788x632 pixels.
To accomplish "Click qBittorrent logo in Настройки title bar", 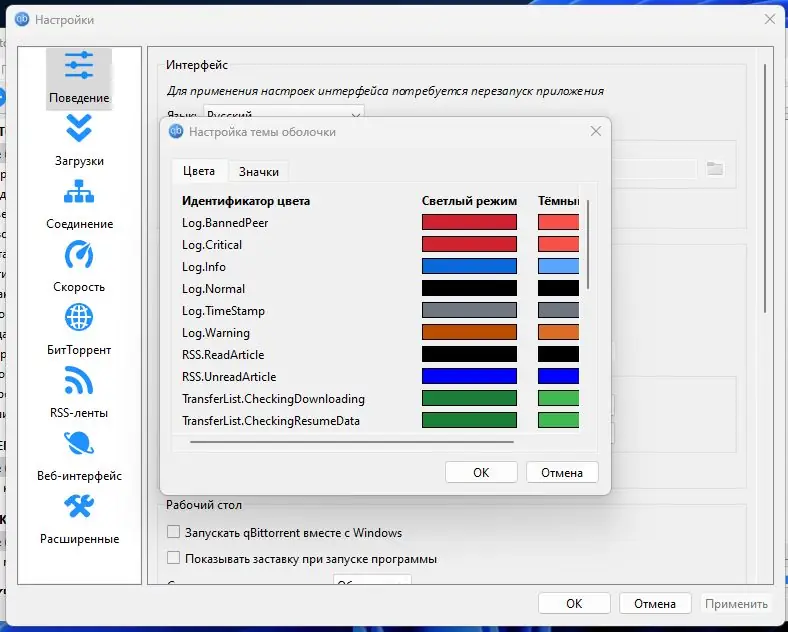I will coord(22,20).
